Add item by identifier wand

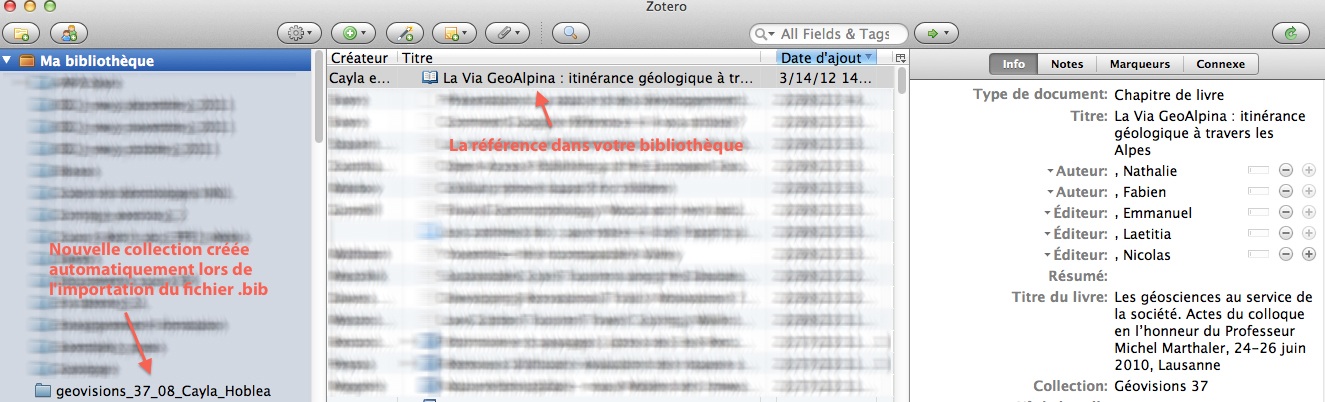[405, 33]
